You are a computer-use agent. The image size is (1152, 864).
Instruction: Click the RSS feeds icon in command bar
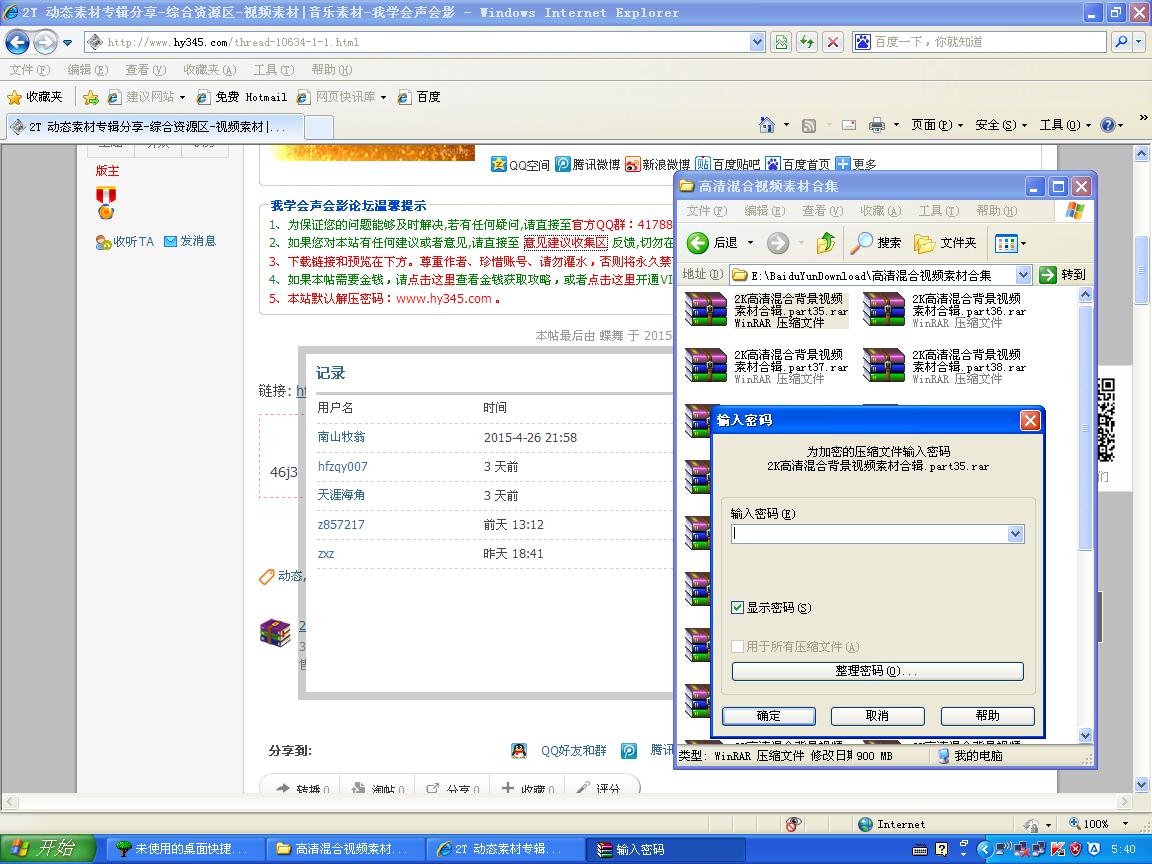click(x=809, y=126)
